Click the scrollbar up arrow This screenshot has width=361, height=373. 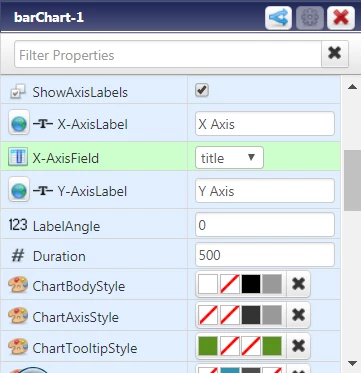click(x=352, y=87)
